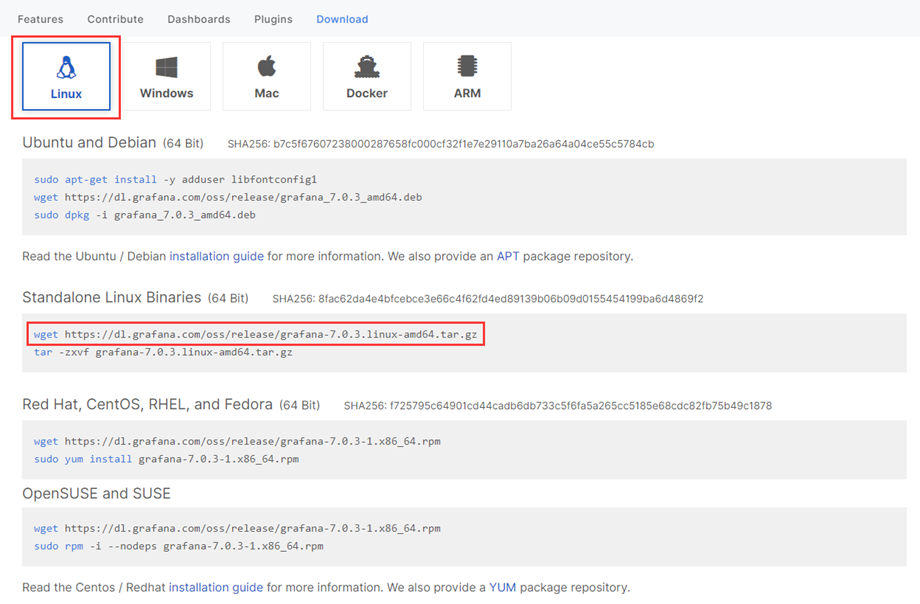The height and width of the screenshot is (604, 920).
Task: Open the Features menu item
Action: [40, 19]
